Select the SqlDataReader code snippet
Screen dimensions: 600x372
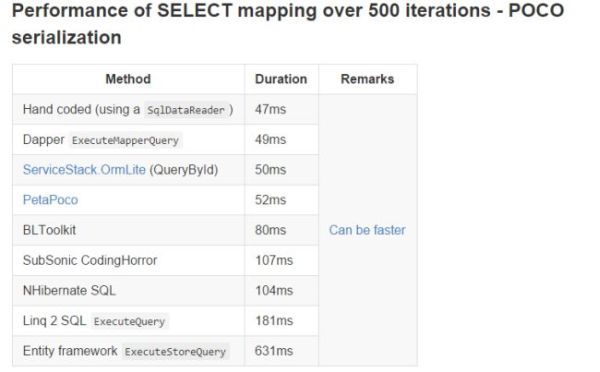coord(186,110)
